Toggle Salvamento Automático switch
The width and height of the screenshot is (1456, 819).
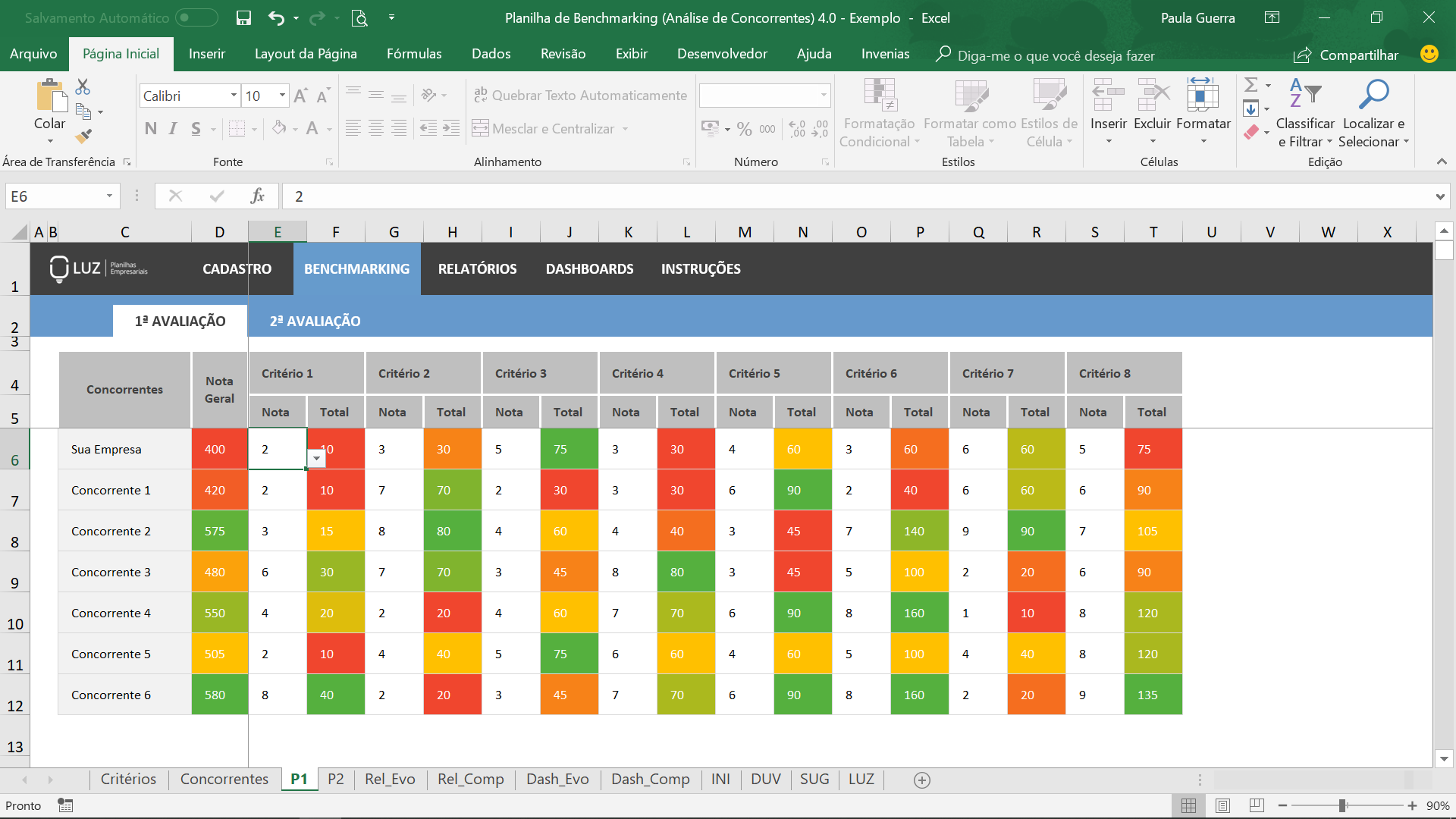tap(196, 17)
